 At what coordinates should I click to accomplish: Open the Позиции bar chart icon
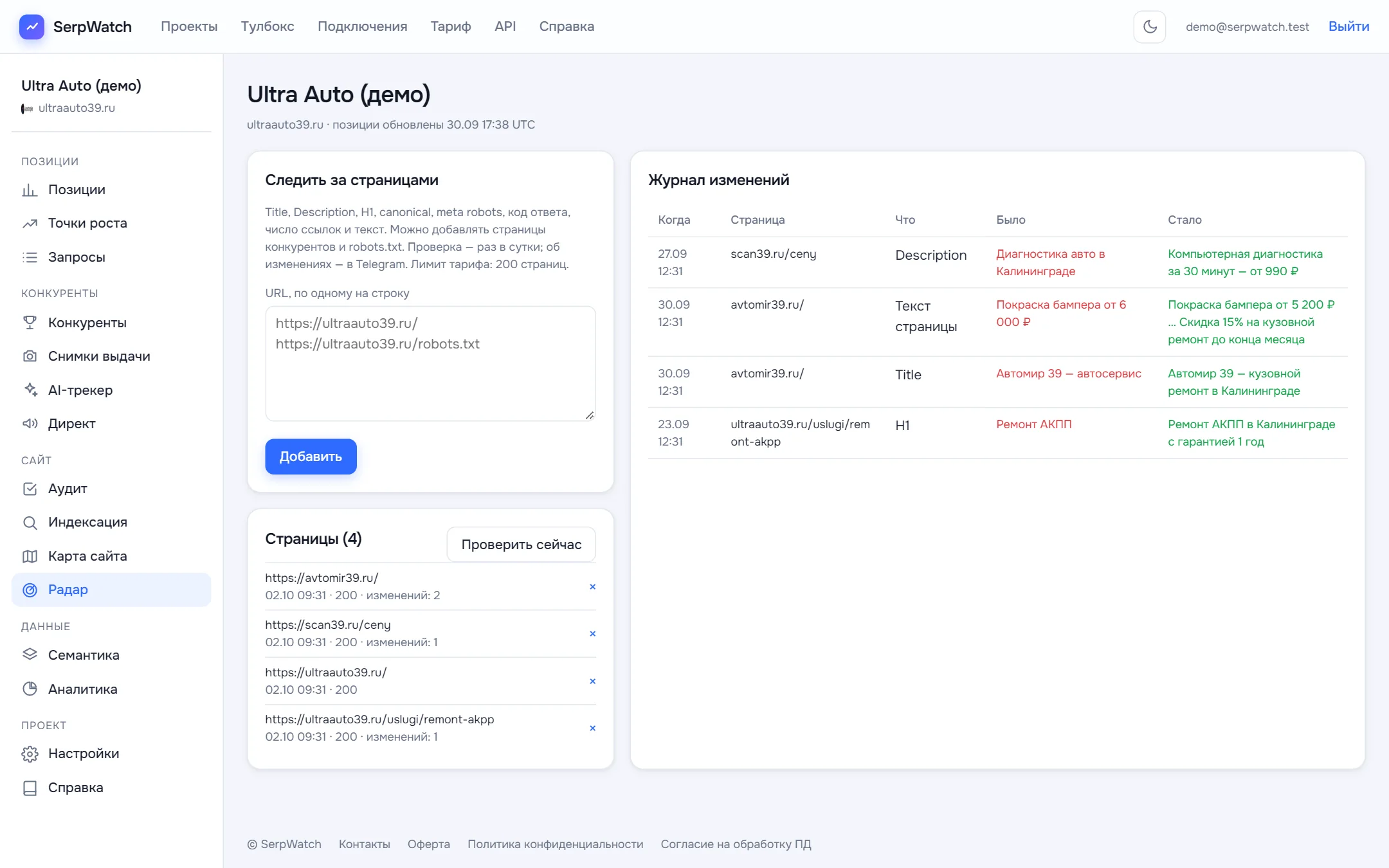point(30,190)
